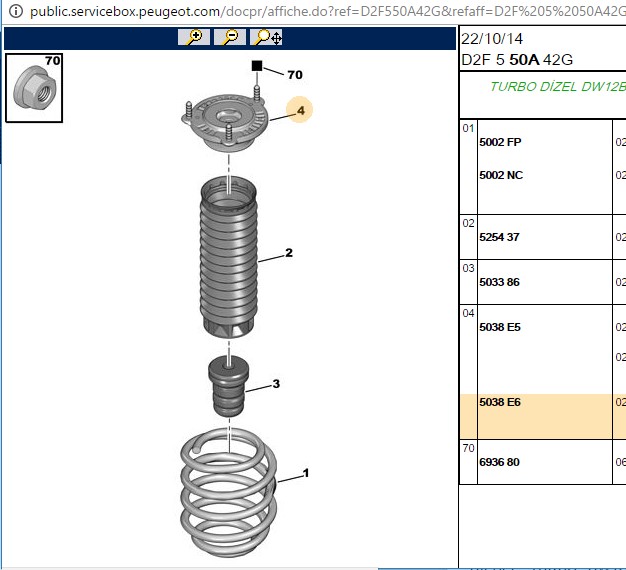Click callout number 70 near the black square

tap(295, 75)
